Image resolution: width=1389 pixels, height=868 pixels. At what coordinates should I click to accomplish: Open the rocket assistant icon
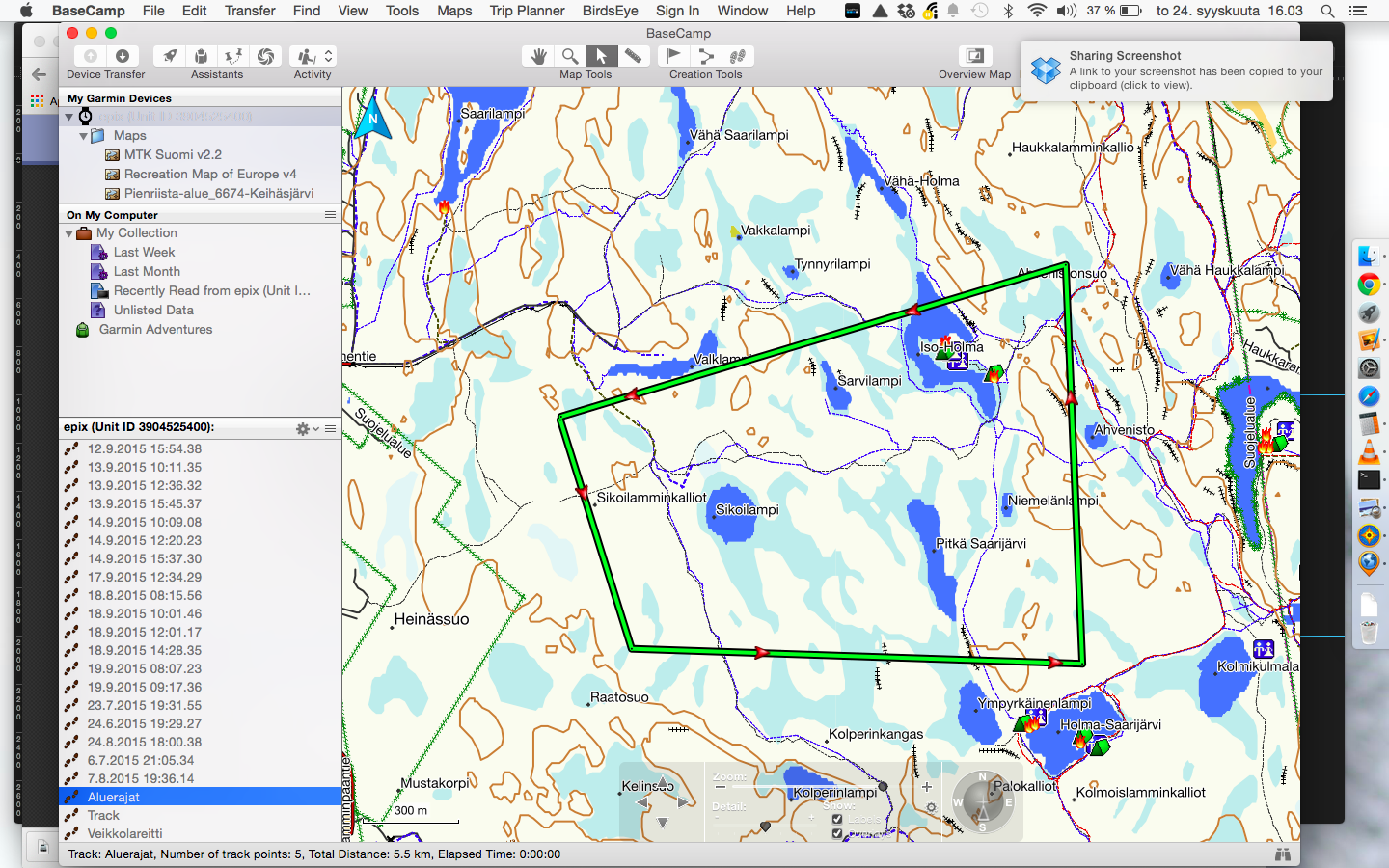[170, 56]
